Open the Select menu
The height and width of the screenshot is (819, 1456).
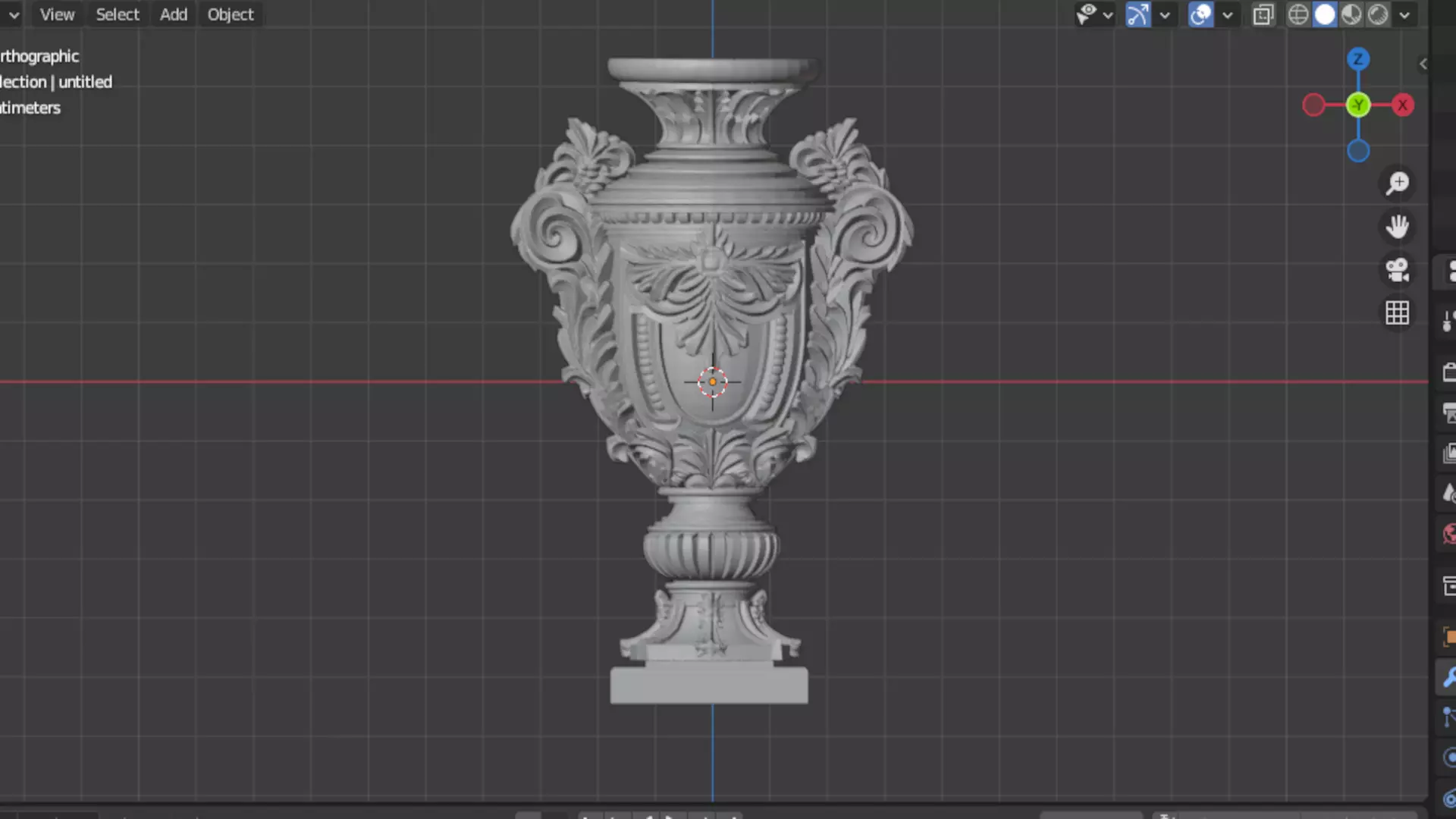118,14
